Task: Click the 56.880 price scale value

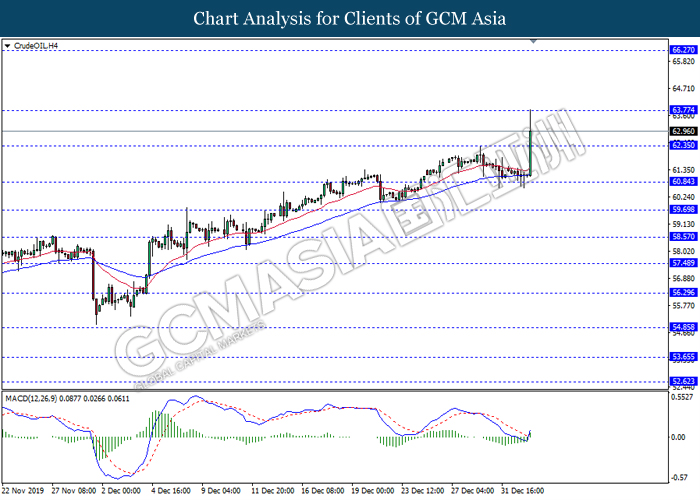Action: [x=683, y=279]
